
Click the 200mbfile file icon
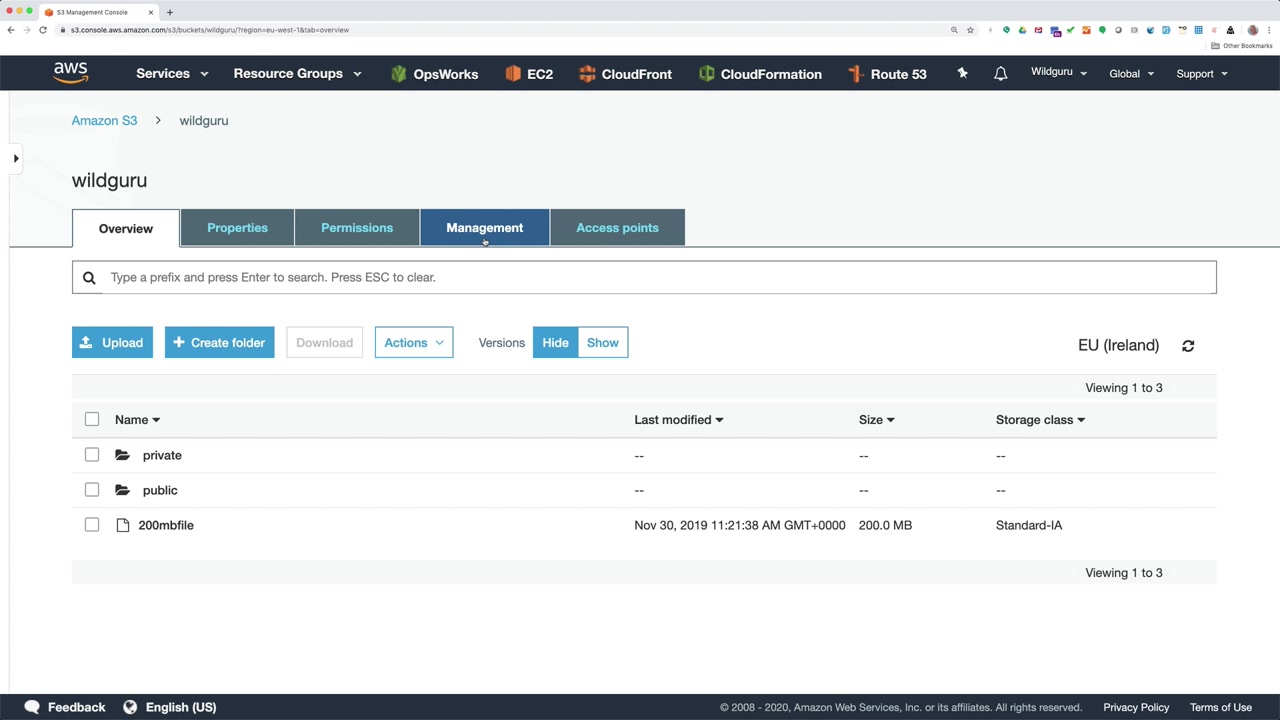[123, 525]
